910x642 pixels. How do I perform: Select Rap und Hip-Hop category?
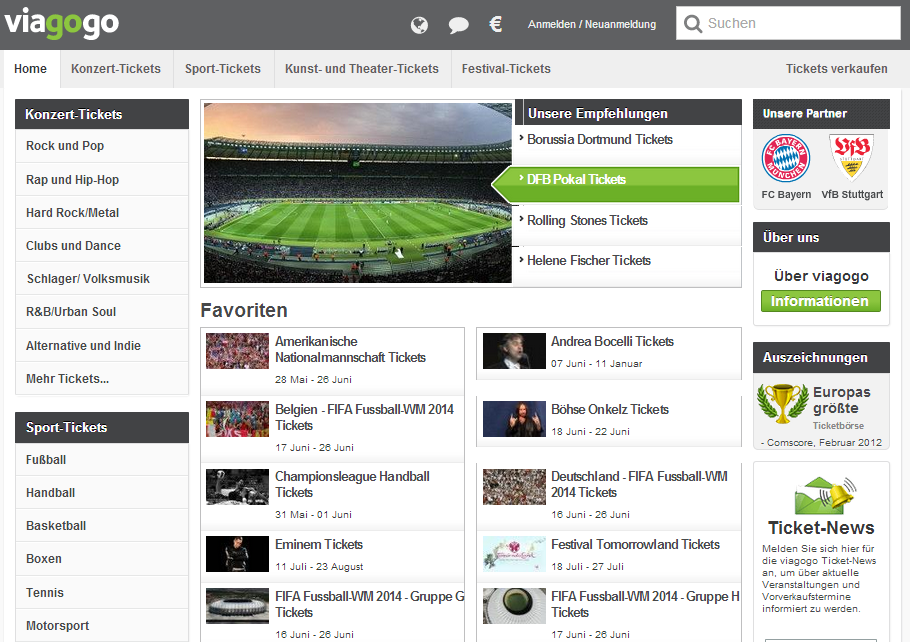(x=102, y=179)
